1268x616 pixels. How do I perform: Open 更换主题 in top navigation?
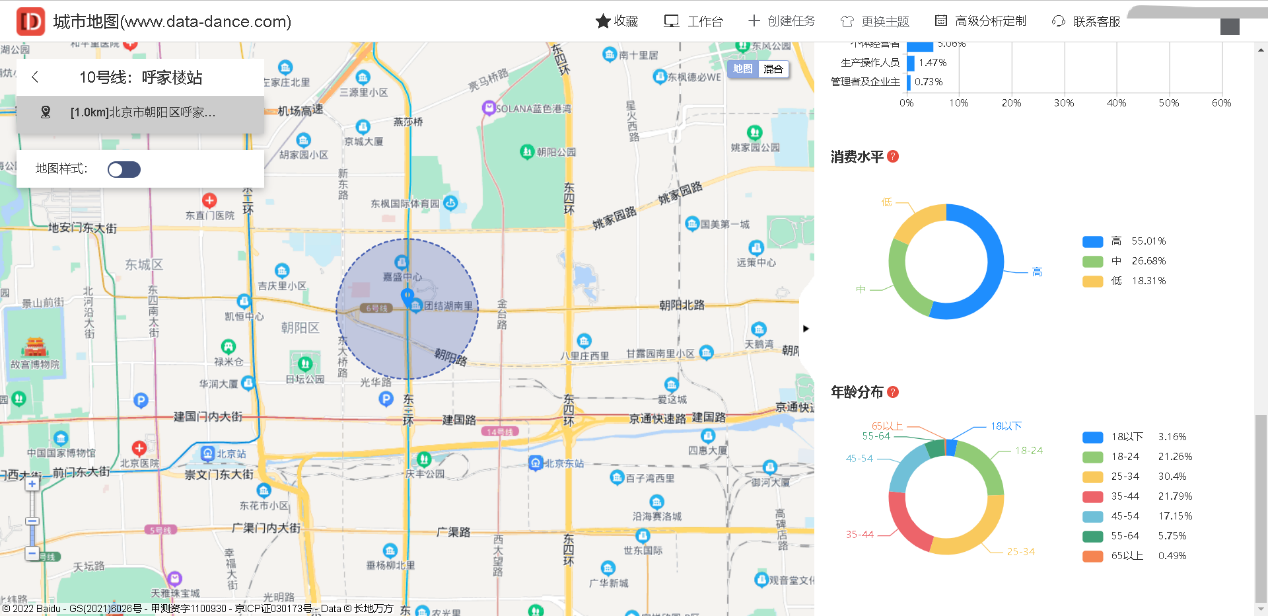886,21
